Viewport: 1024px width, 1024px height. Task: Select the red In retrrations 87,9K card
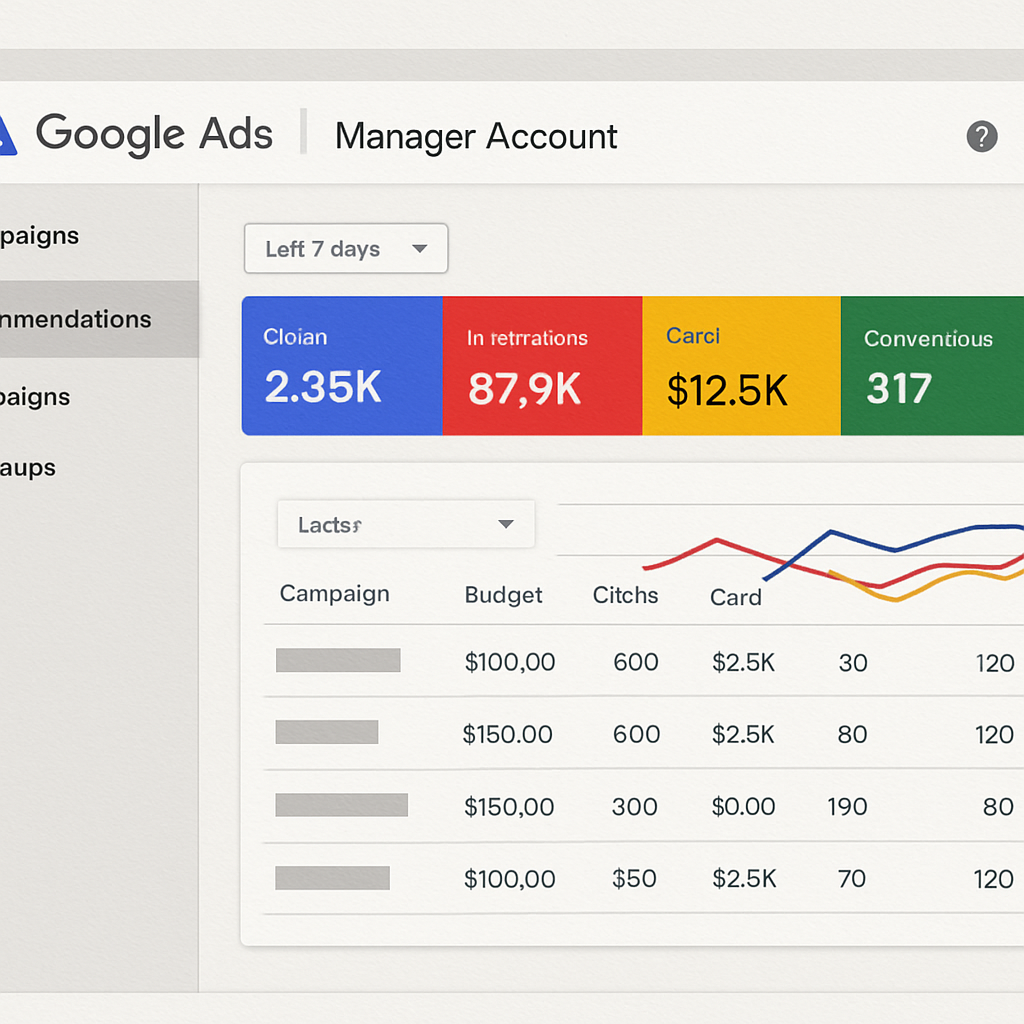(542, 366)
